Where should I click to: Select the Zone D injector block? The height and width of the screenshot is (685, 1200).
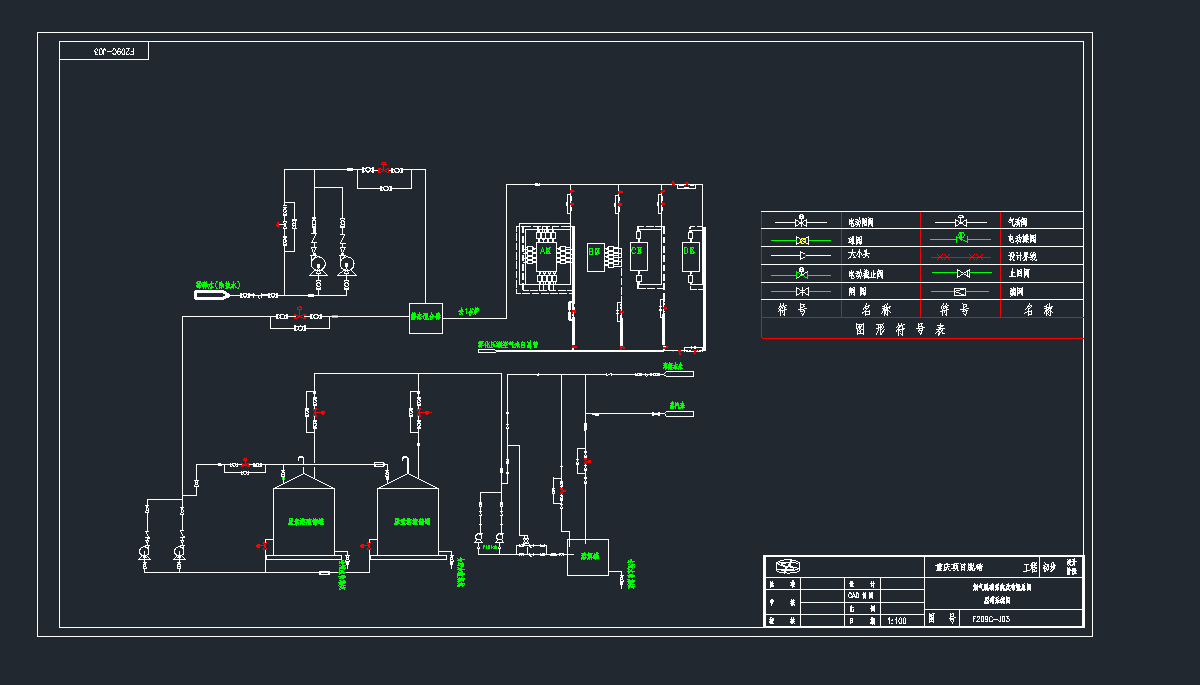pos(689,255)
